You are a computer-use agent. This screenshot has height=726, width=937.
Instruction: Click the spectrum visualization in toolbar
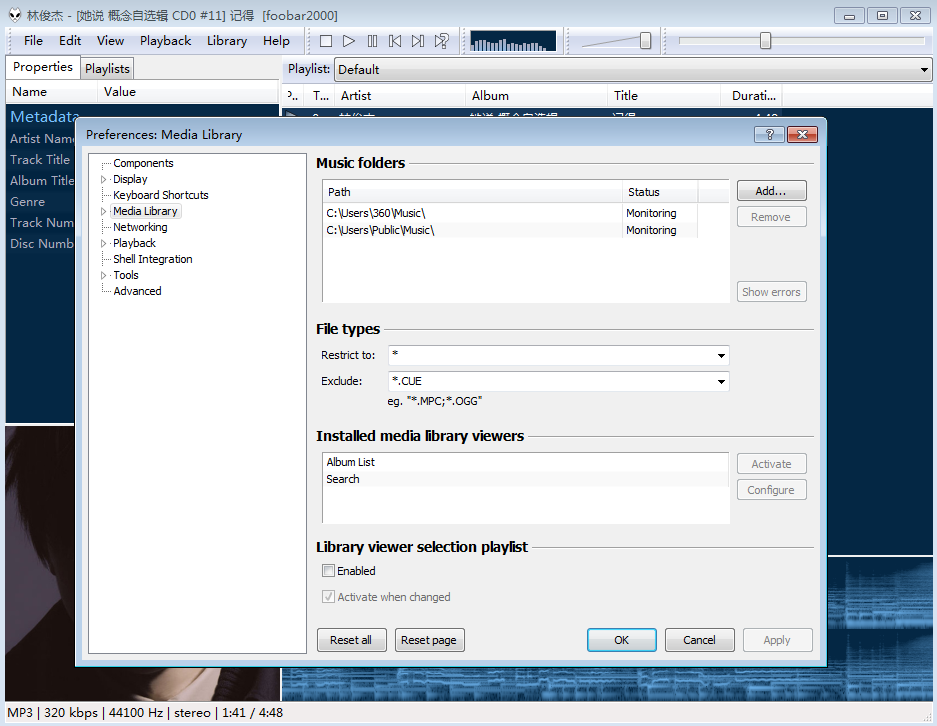point(513,41)
